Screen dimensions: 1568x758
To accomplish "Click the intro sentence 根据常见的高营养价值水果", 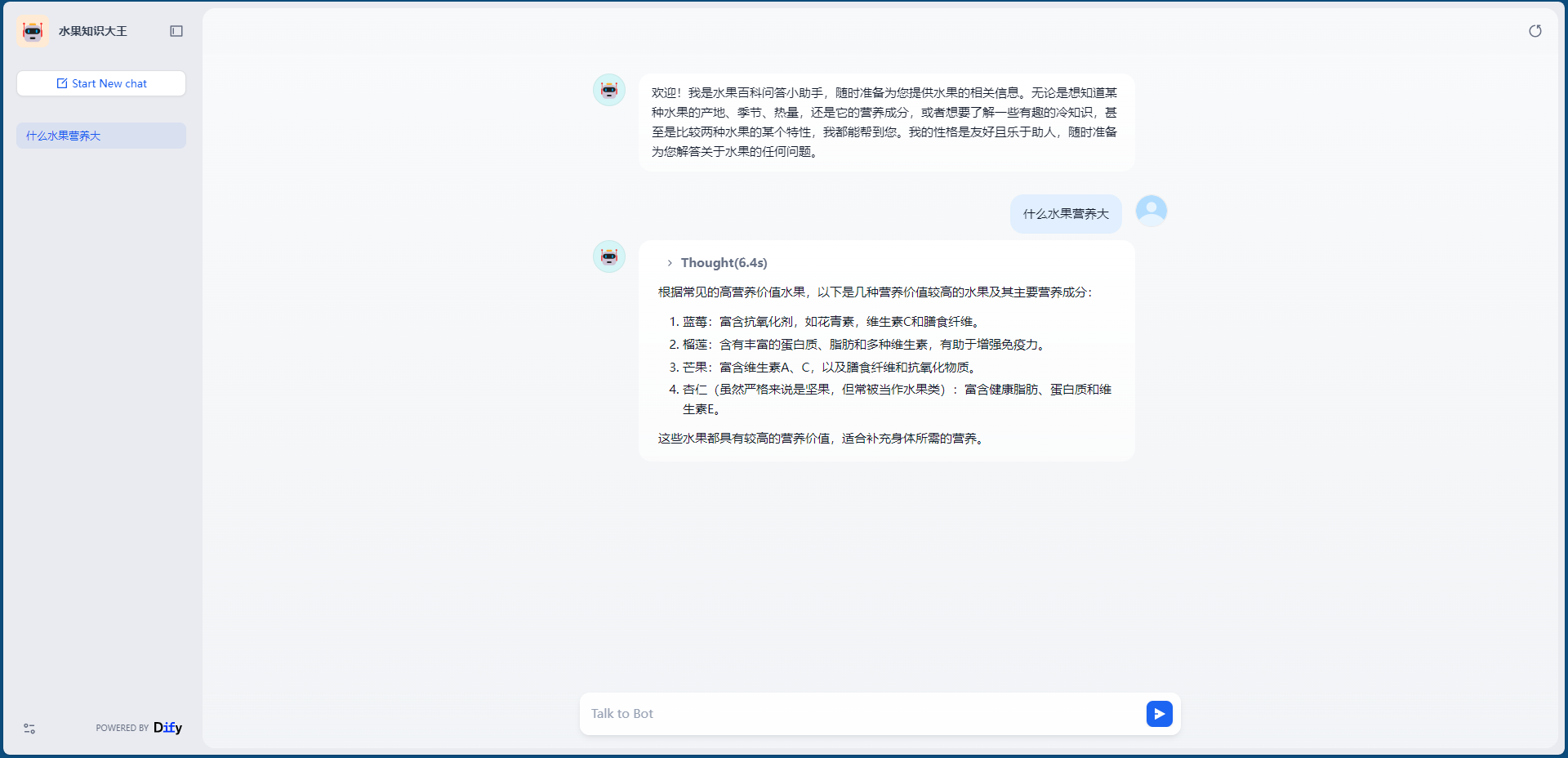I will (x=875, y=292).
